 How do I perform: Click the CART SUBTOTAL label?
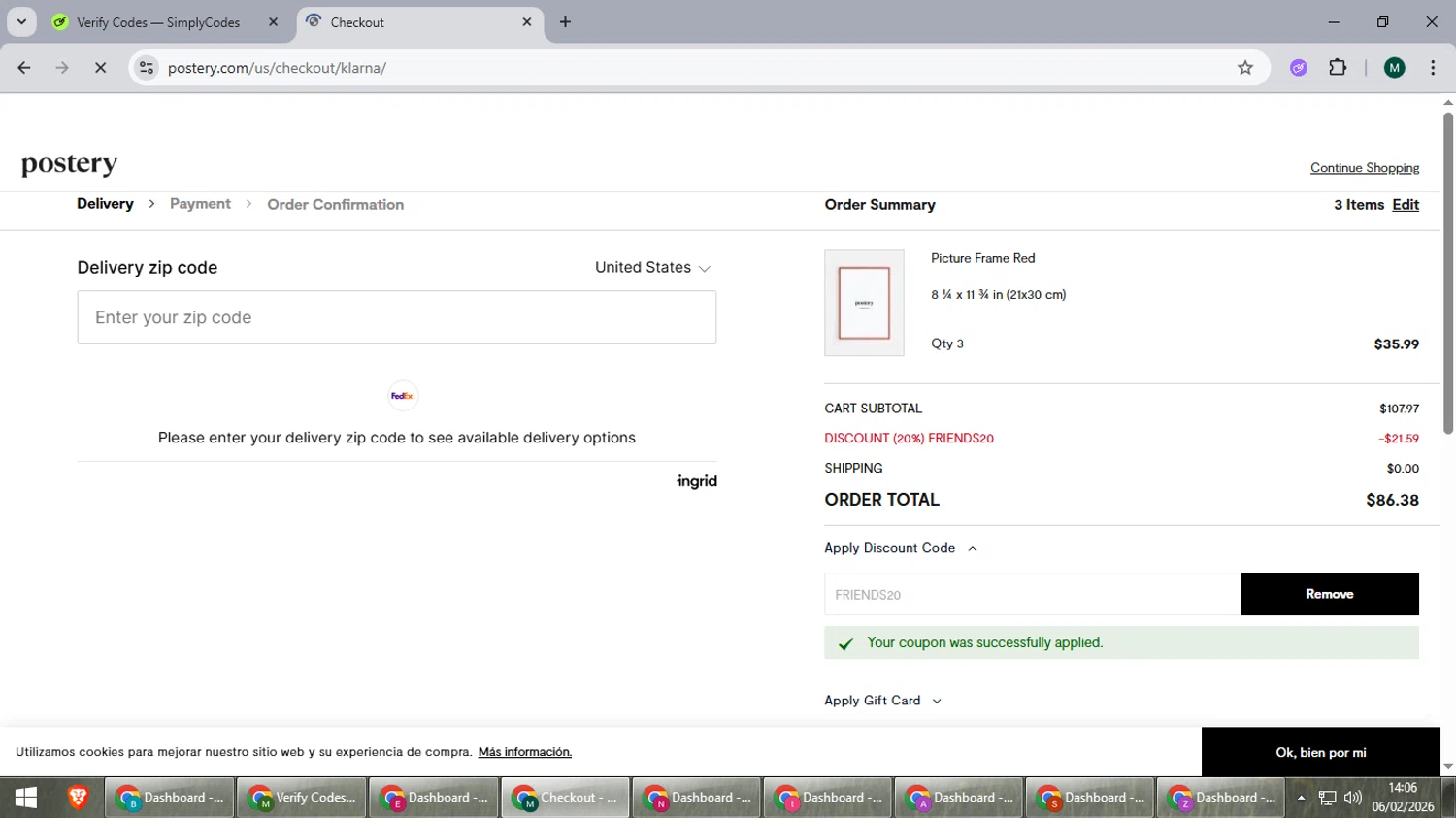pyautogui.click(x=874, y=409)
